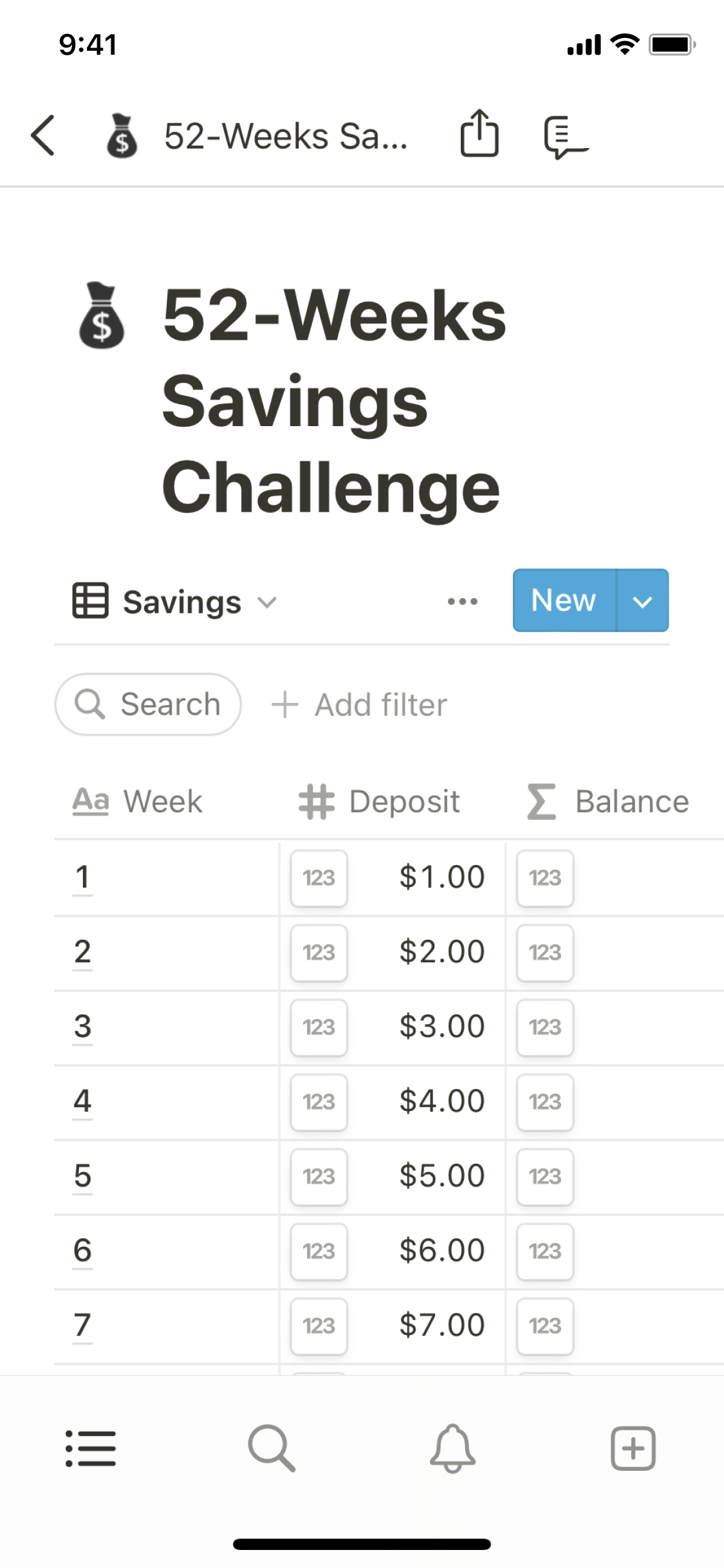
Task: Create a new page with plus icon
Action: click(x=633, y=1448)
